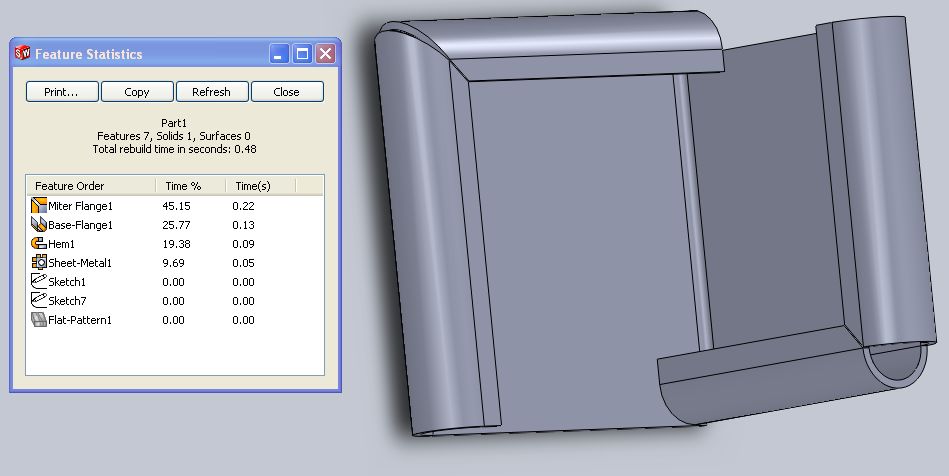Click the SolidWorks logo in the title bar

click(x=22, y=53)
